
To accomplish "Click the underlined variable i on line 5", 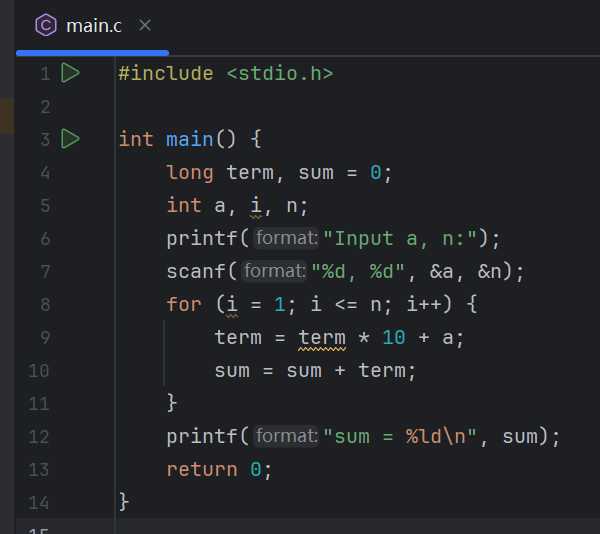I will (x=255, y=205).
